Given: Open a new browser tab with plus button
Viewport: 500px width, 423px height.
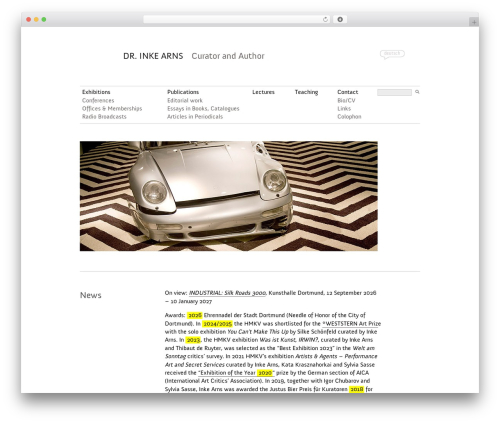Looking at the screenshot, I should [x=474, y=22].
